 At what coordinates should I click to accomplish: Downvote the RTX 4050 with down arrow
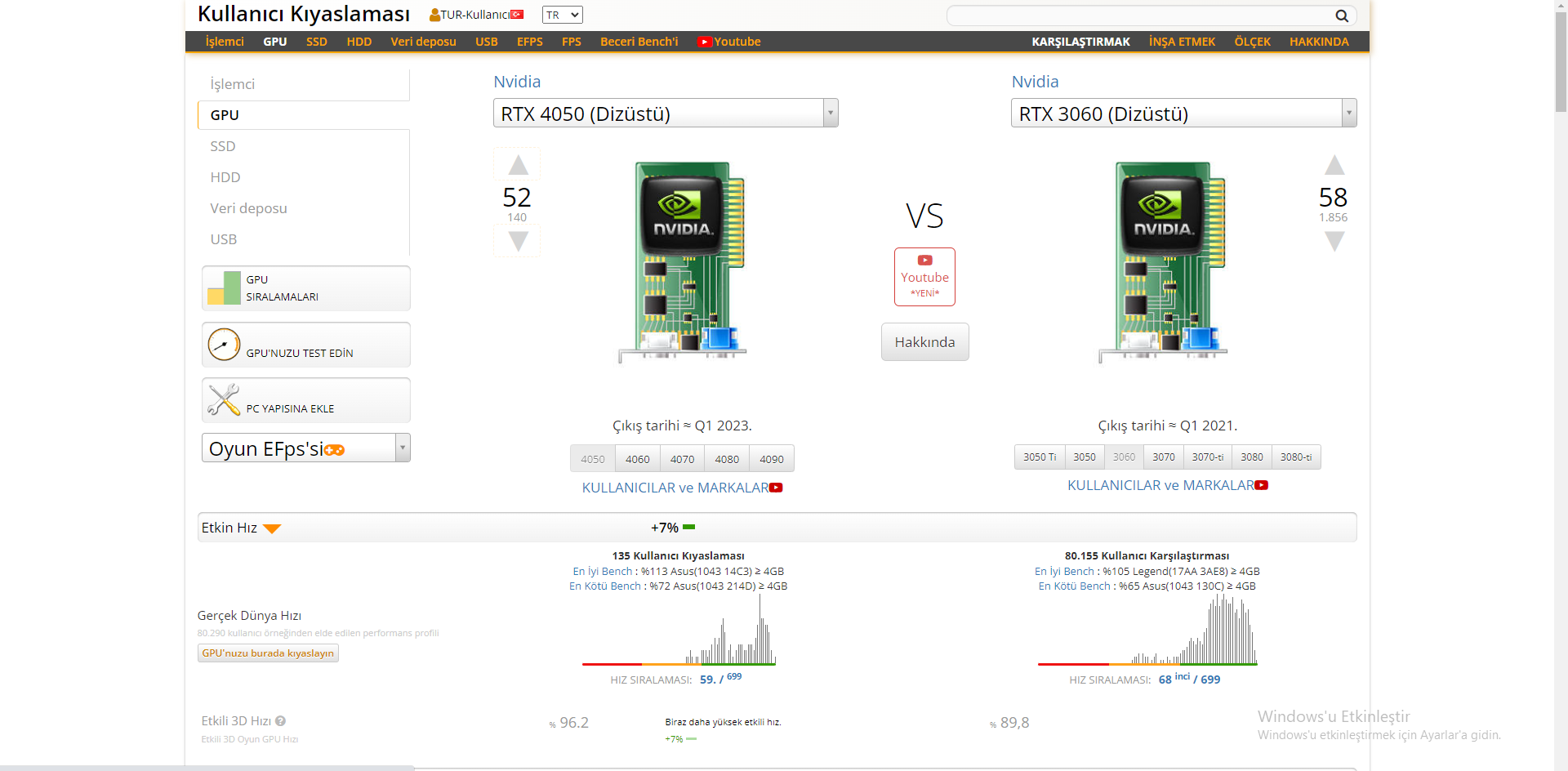pyautogui.click(x=518, y=241)
